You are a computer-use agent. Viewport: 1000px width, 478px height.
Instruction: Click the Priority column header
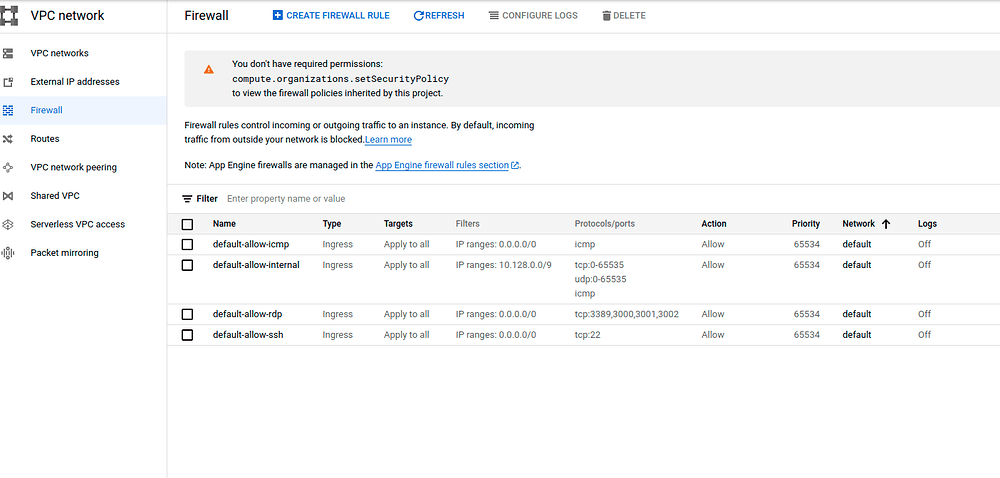805,224
